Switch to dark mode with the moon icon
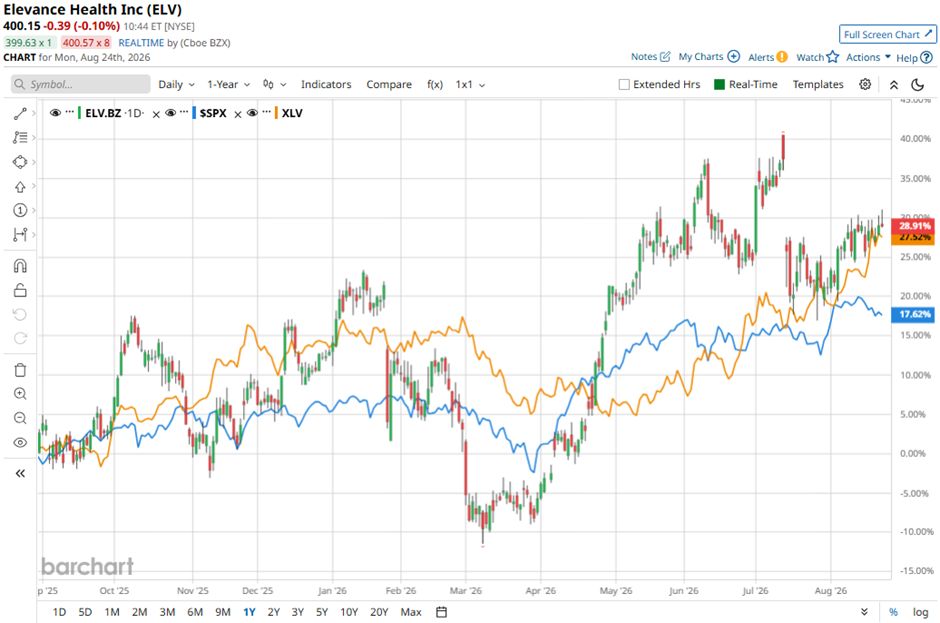This screenshot has width=940, height=623. coord(918,85)
